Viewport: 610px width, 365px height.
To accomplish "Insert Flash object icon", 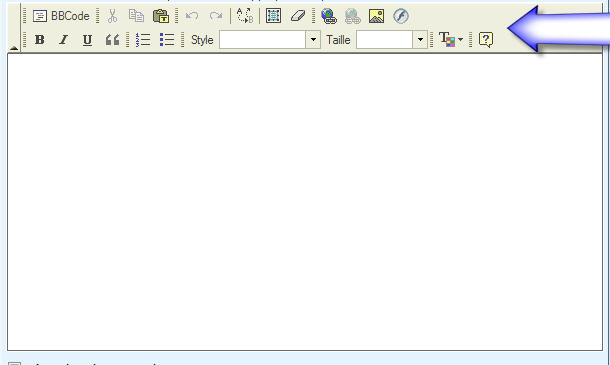I will click(x=401, y=16).
